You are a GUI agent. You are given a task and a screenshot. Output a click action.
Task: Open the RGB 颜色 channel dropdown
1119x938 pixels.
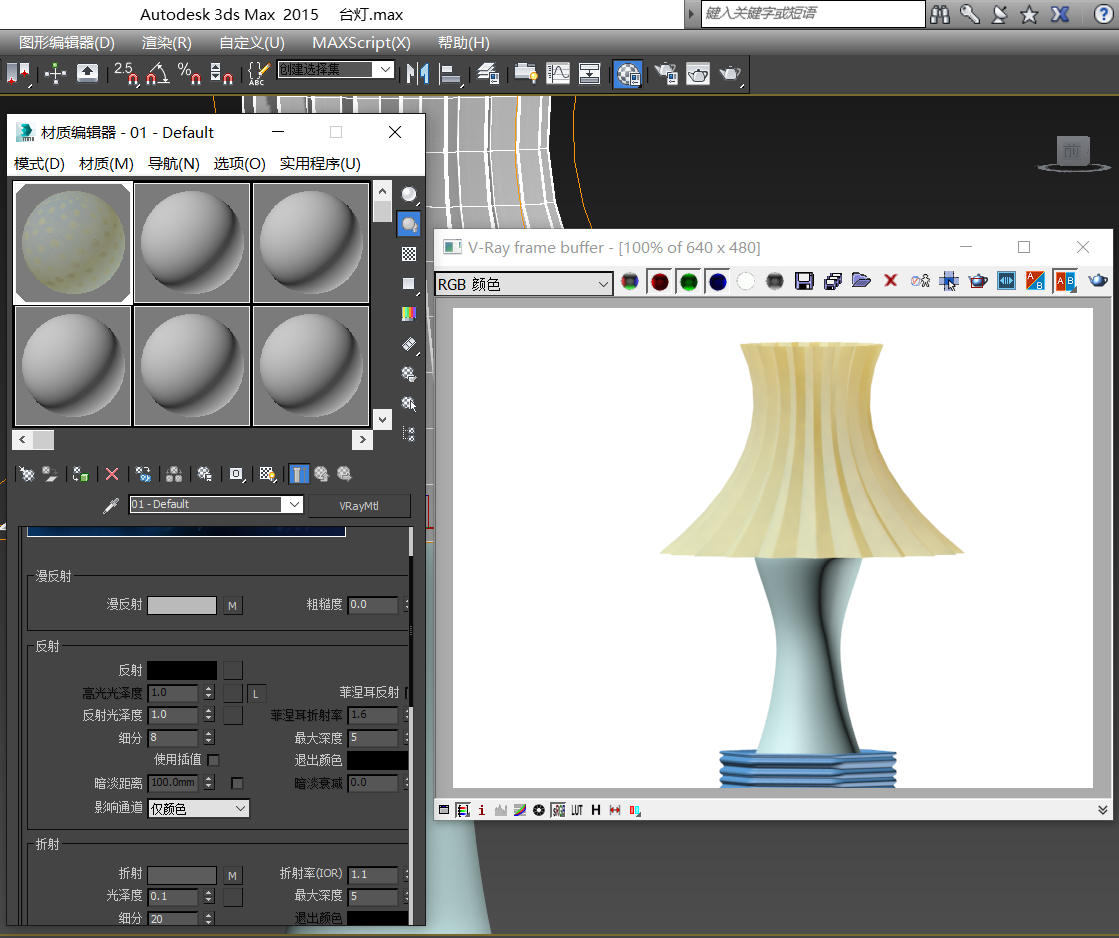click(523, 284)
